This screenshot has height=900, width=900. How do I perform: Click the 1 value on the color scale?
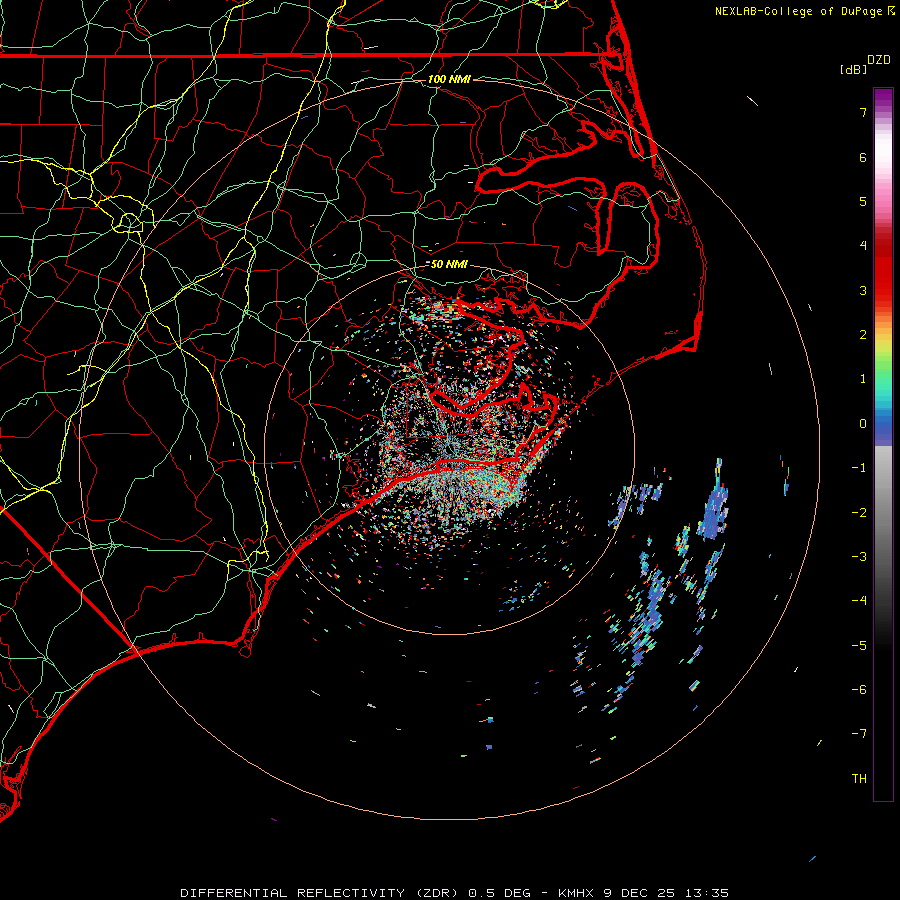(x=863, y=379)
